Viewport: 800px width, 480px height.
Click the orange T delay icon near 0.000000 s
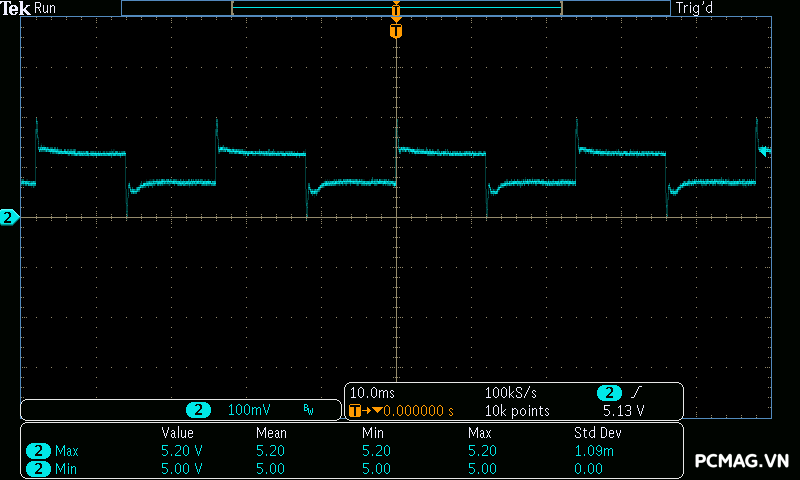354,410
